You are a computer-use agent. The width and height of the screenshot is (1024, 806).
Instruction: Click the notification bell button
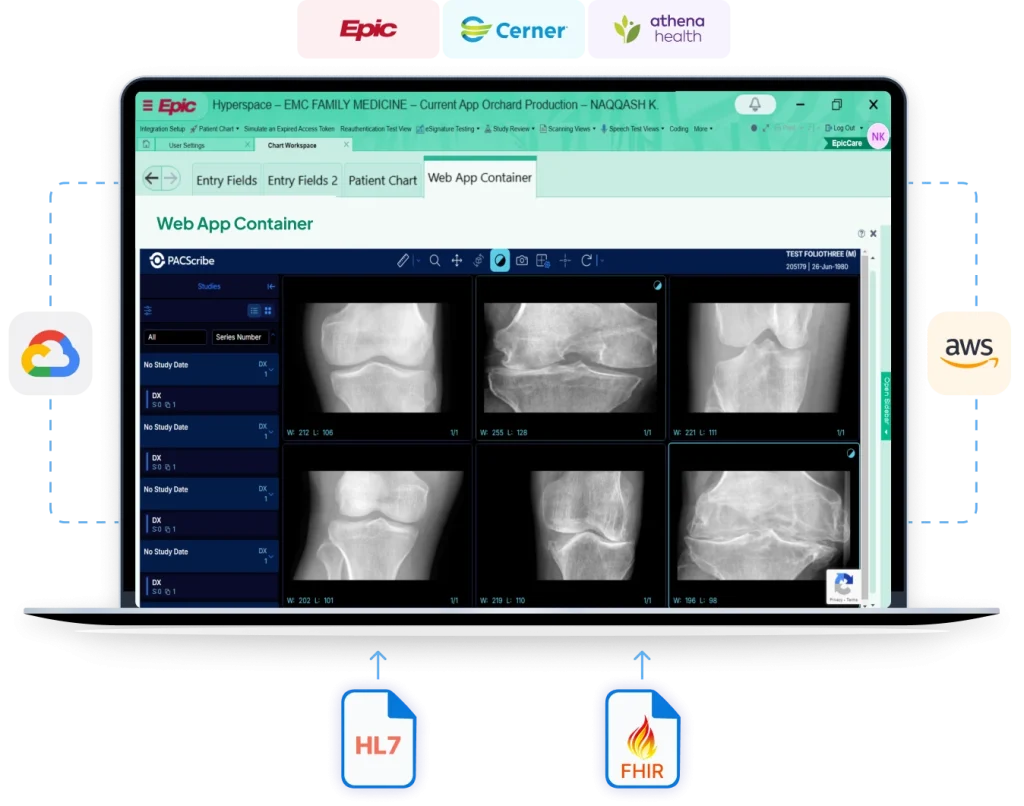coord(755,105)
